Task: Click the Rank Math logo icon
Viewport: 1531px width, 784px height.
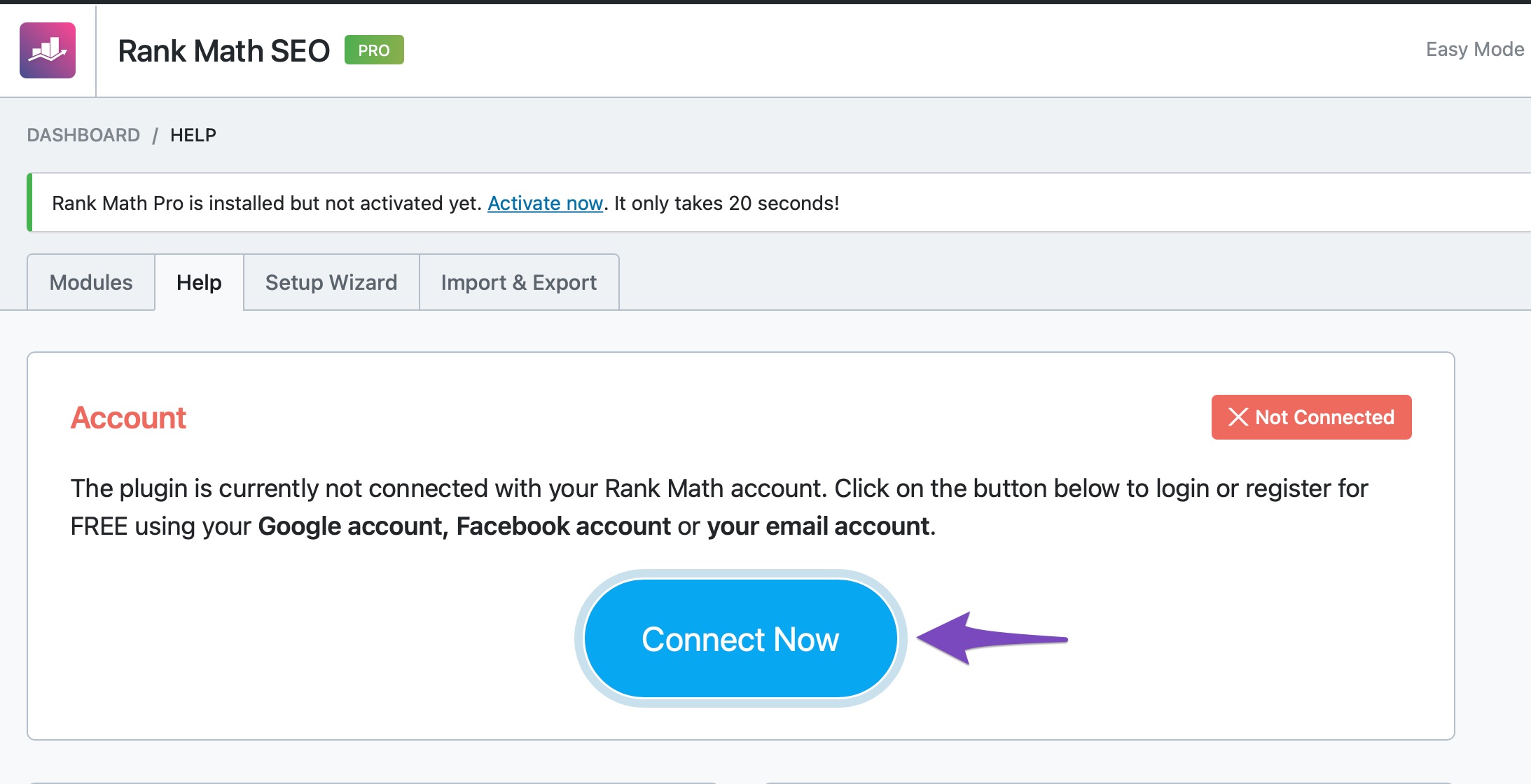Action: click(x=48, y=50)
